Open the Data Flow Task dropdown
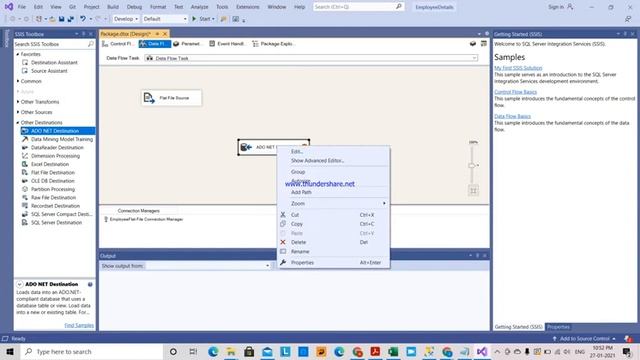 point(311,58)
